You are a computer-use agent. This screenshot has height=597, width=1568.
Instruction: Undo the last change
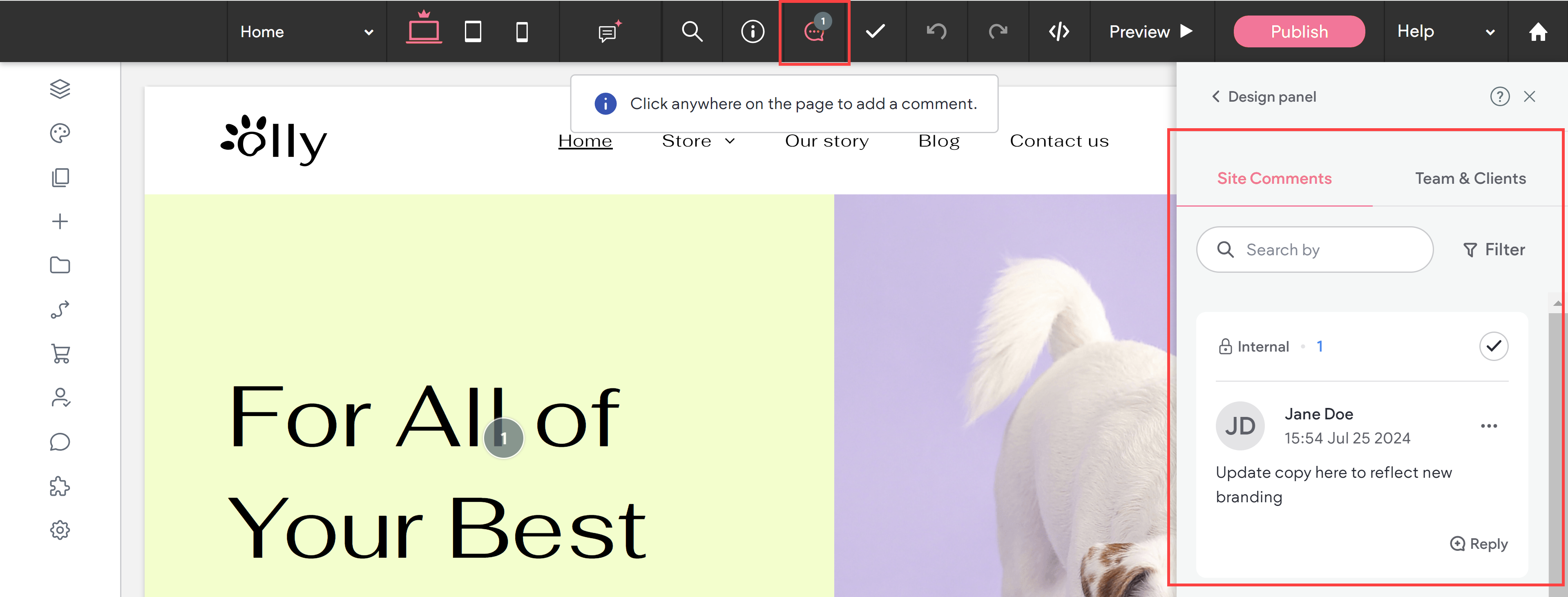(936, 31)
